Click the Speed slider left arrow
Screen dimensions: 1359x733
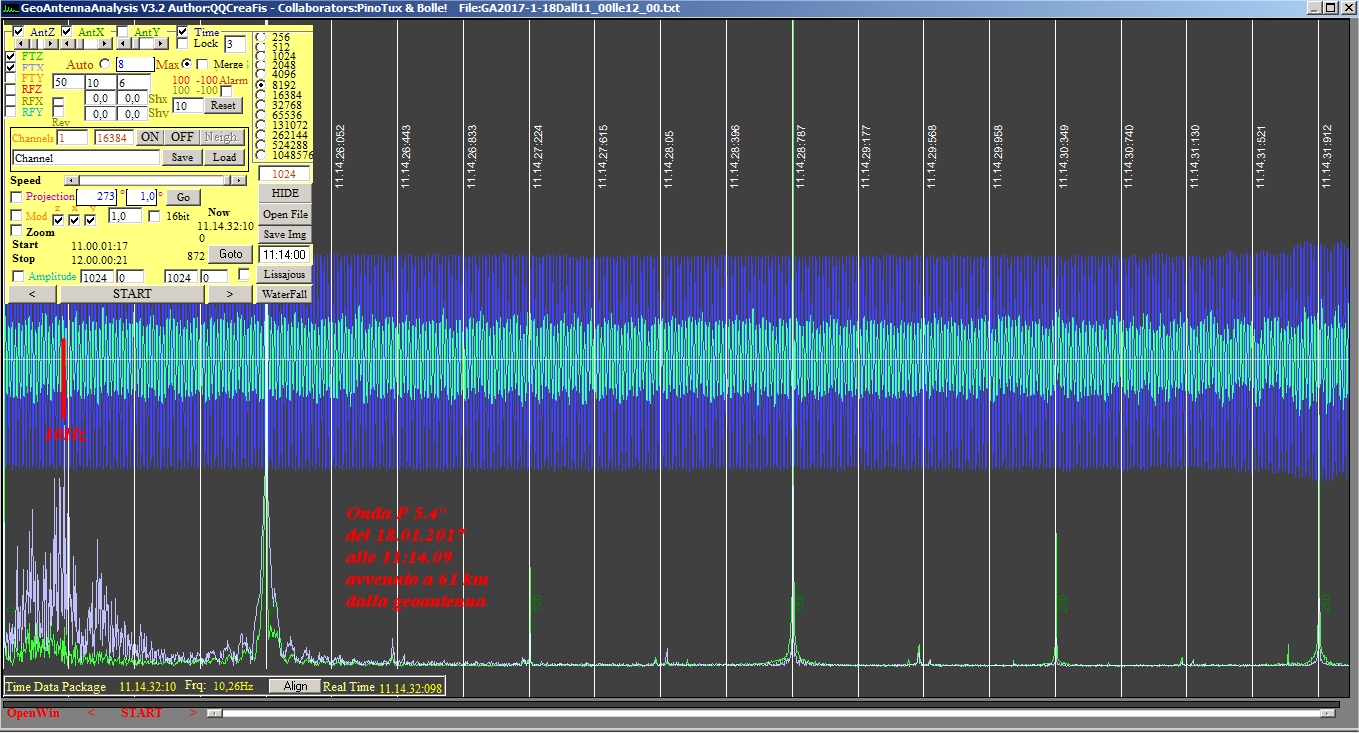coord(72,180)
